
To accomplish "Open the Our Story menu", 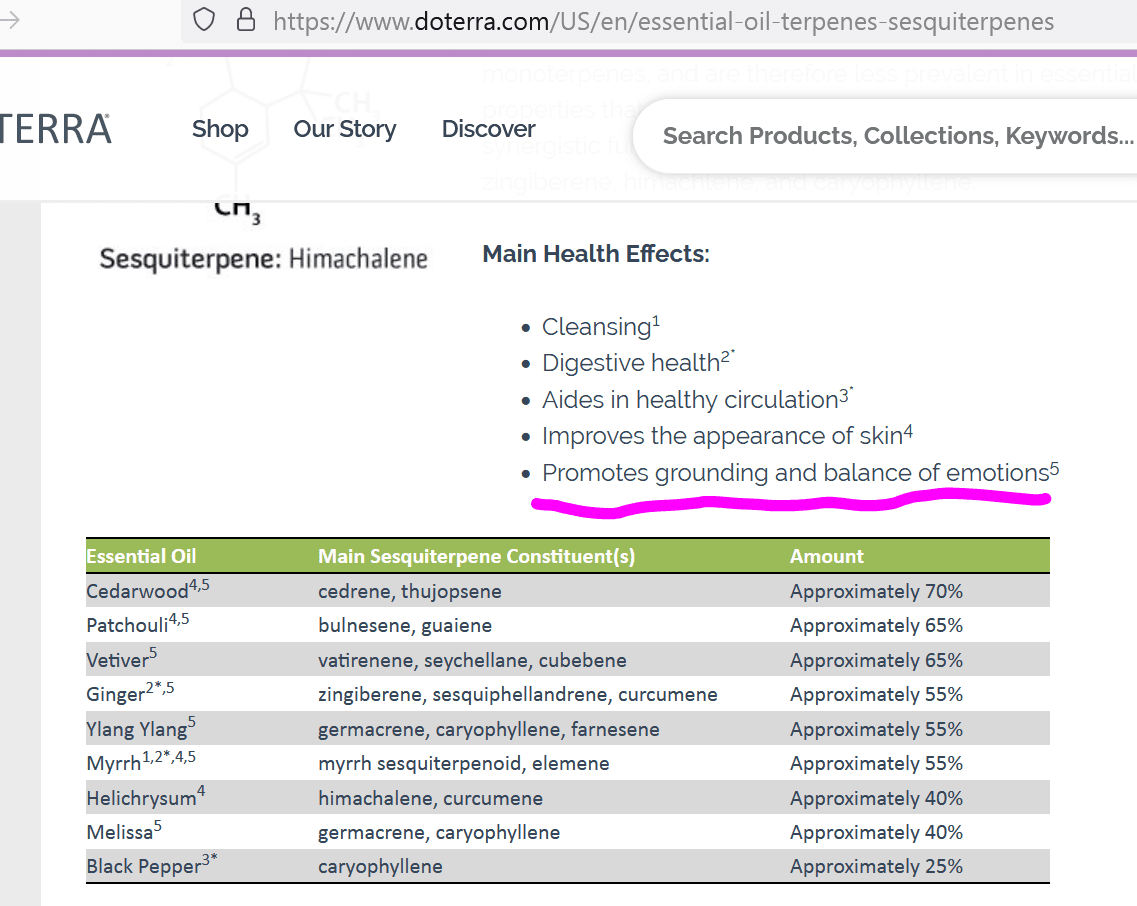I will [x=344, y=129].
